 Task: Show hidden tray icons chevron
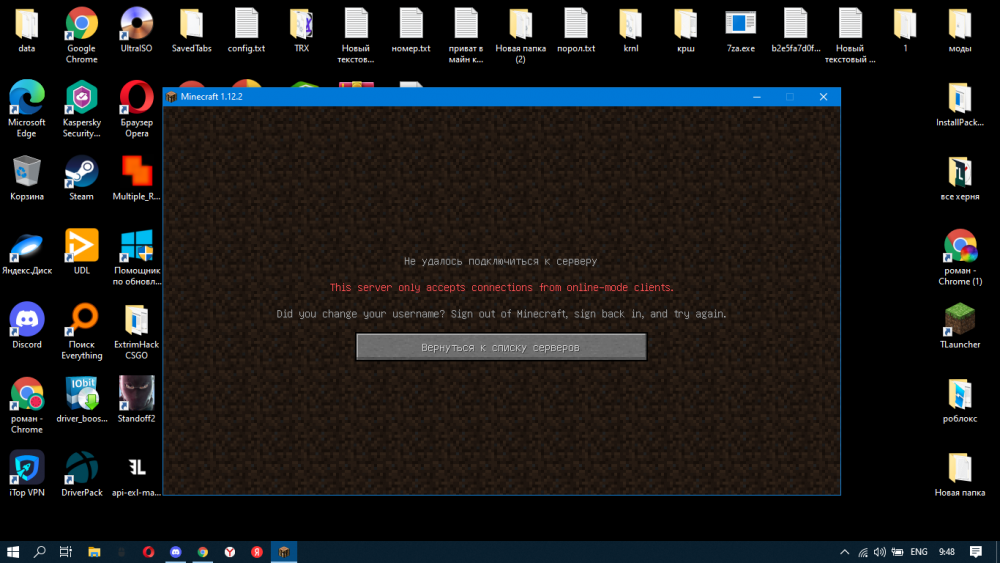tap(844, 552)
